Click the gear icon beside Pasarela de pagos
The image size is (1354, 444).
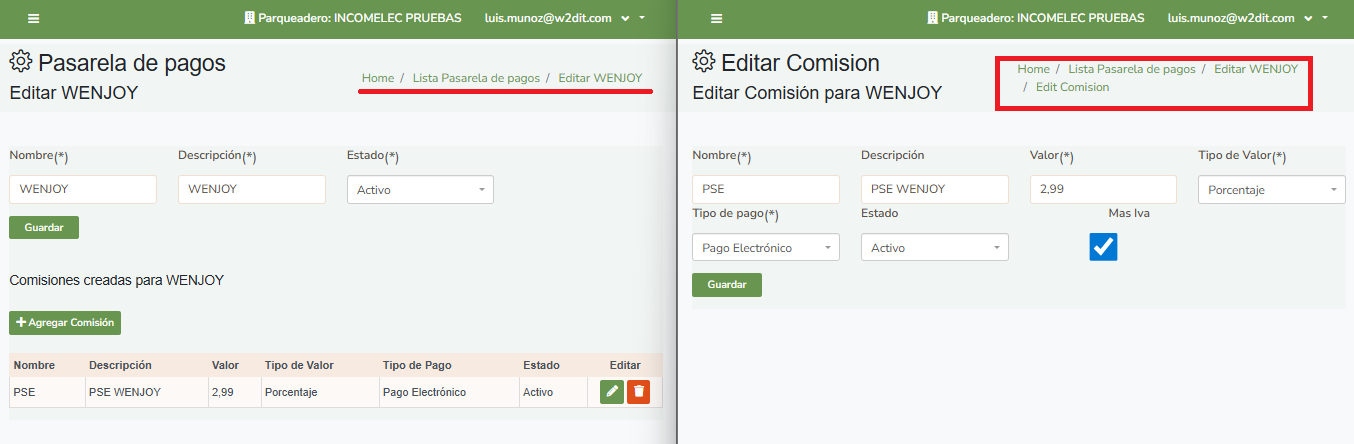coord(20,62)
